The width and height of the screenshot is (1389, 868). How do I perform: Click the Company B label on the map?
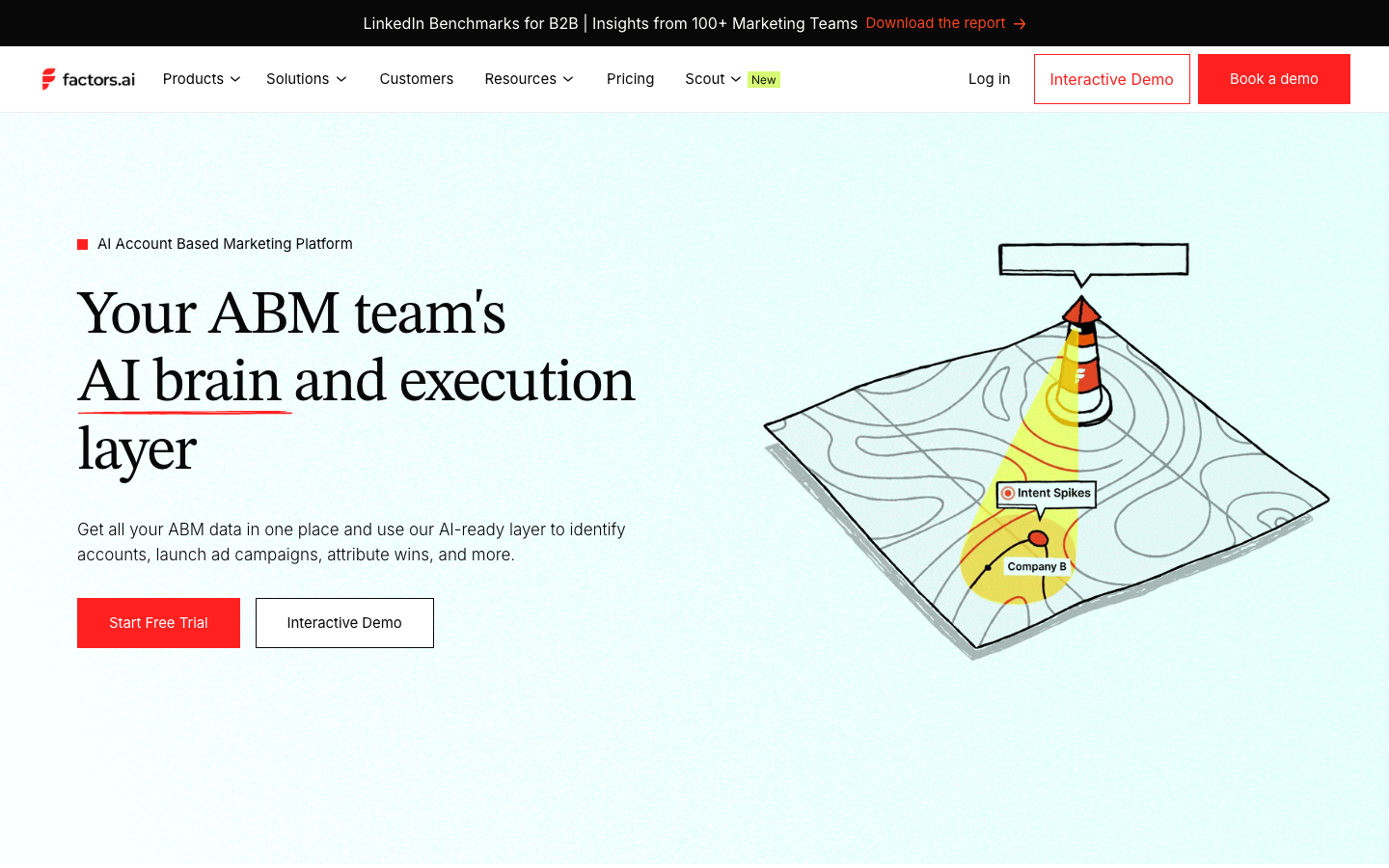pos(1037,566)
